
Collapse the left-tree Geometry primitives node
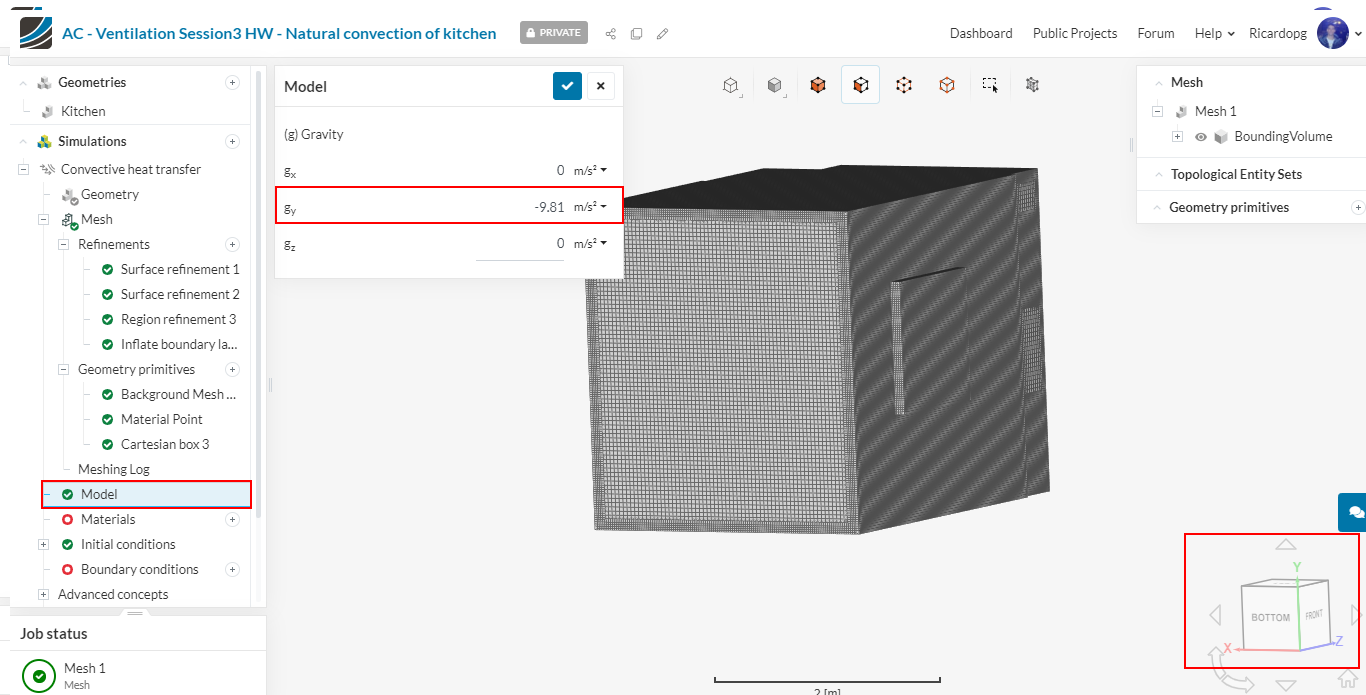coord(63,370)
